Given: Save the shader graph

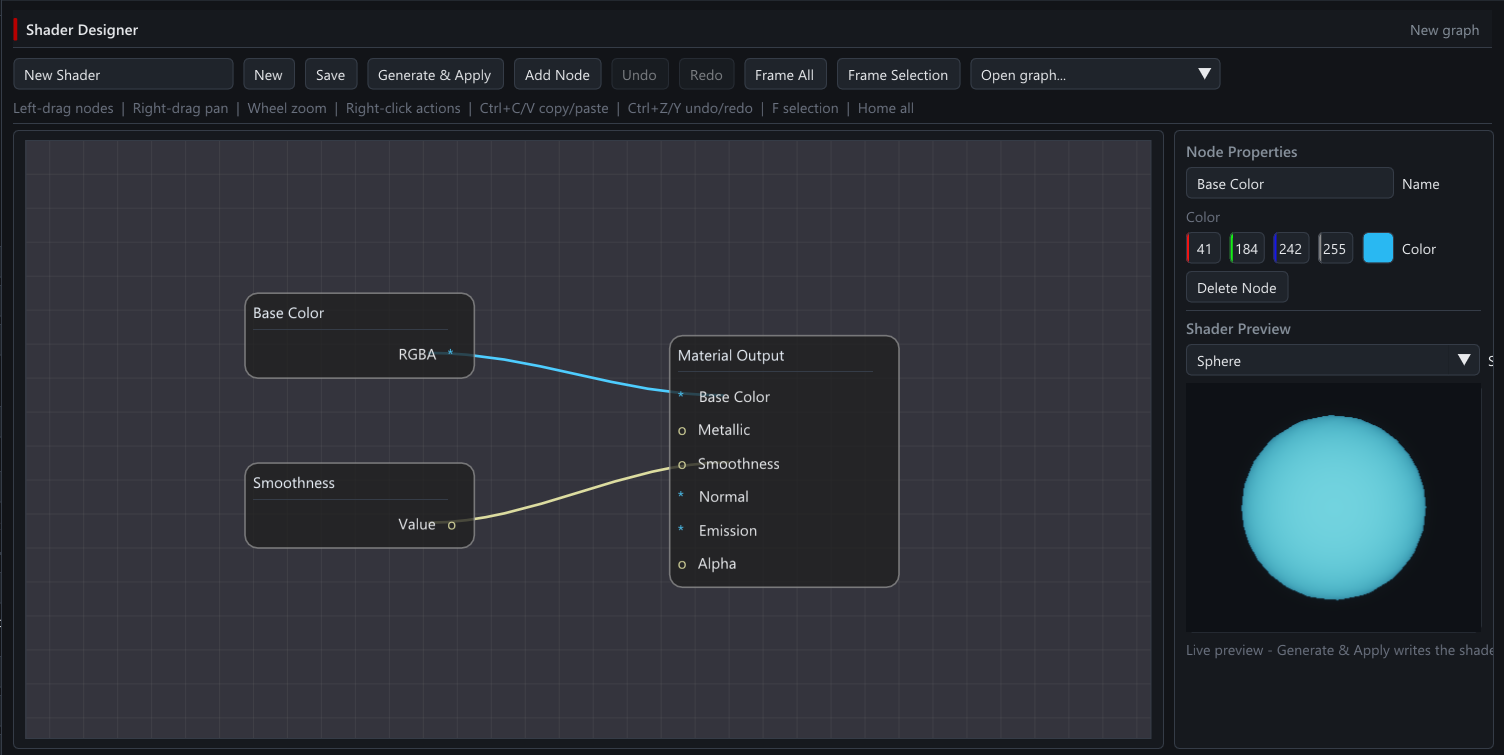Looking at the screenshot, I should [330, 74].
